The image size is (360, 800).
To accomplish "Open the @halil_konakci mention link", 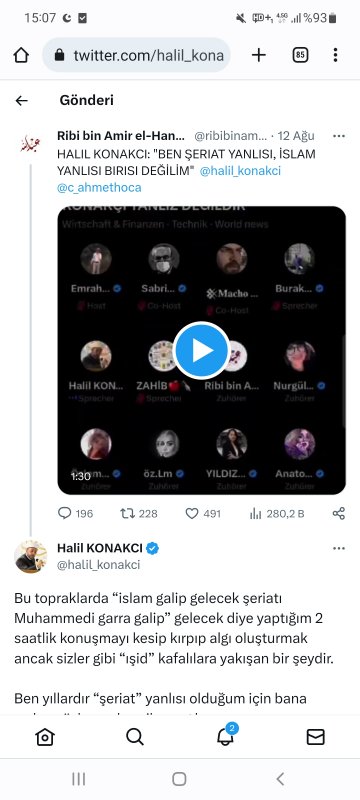I will pos(240,171).
